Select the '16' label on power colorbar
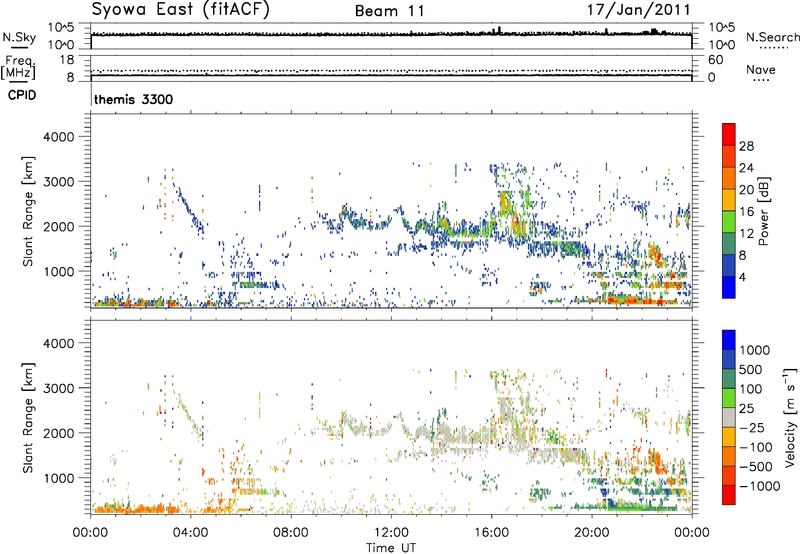Viewport: 800px width, 554px height. click(746, 212)
